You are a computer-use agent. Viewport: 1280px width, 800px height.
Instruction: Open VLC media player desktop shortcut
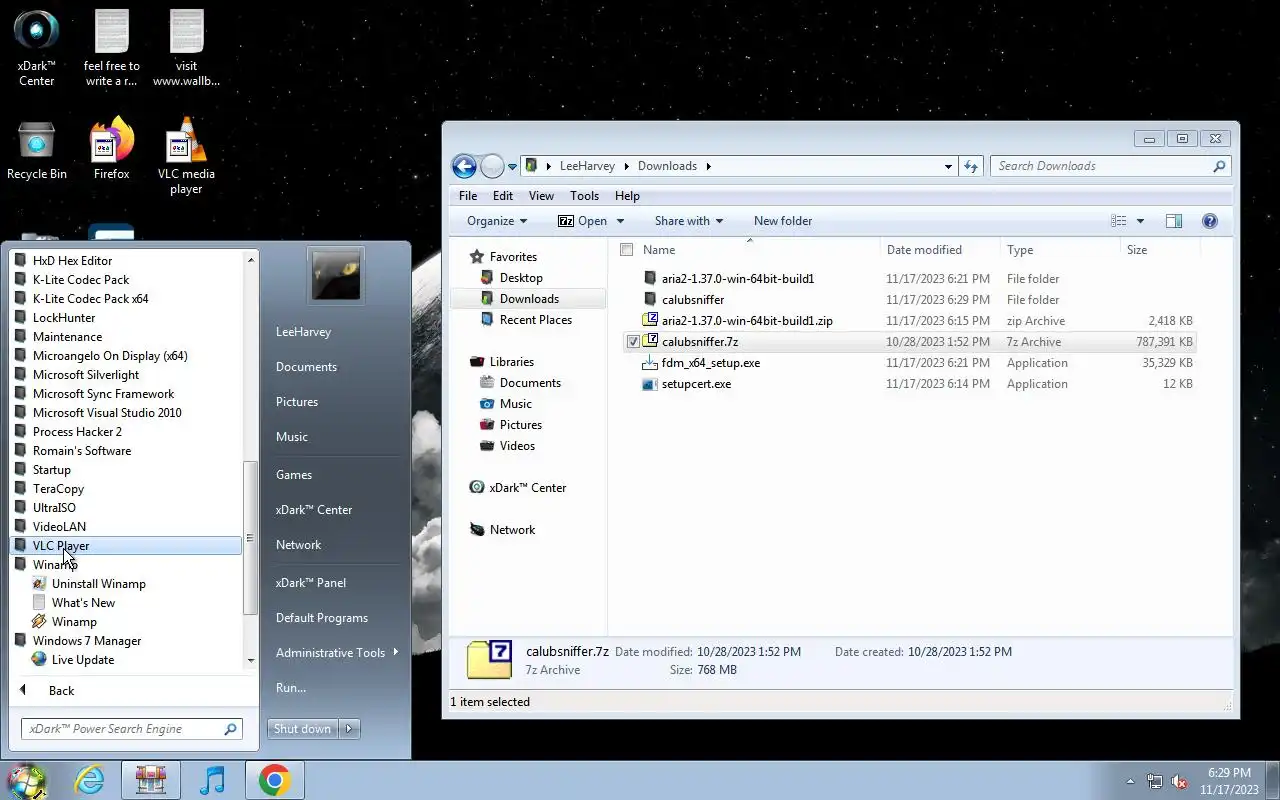click(186, 155)
